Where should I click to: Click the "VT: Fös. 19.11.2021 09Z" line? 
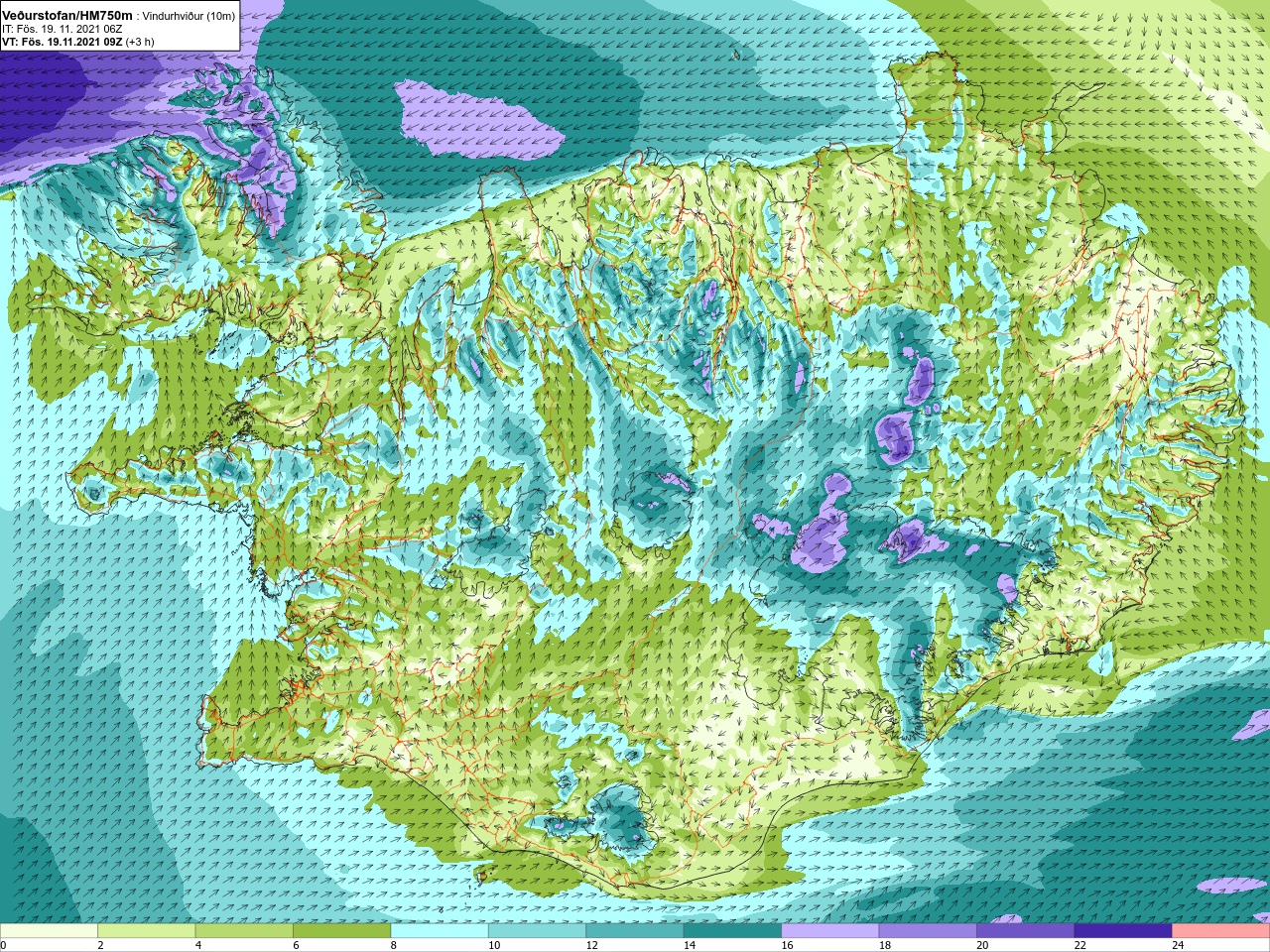pos(62,42)
